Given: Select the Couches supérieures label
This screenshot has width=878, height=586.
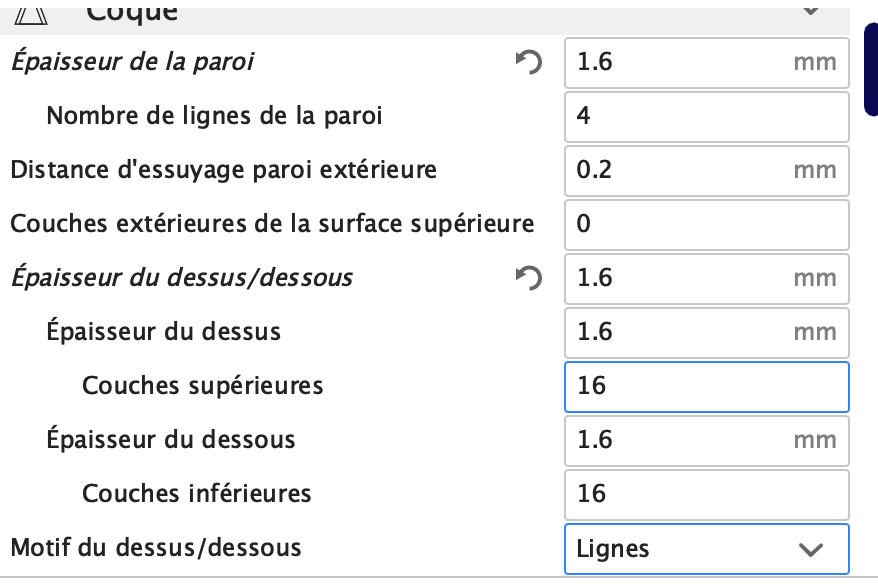Looking at the screenshot, I should click(x=203, y=386).
